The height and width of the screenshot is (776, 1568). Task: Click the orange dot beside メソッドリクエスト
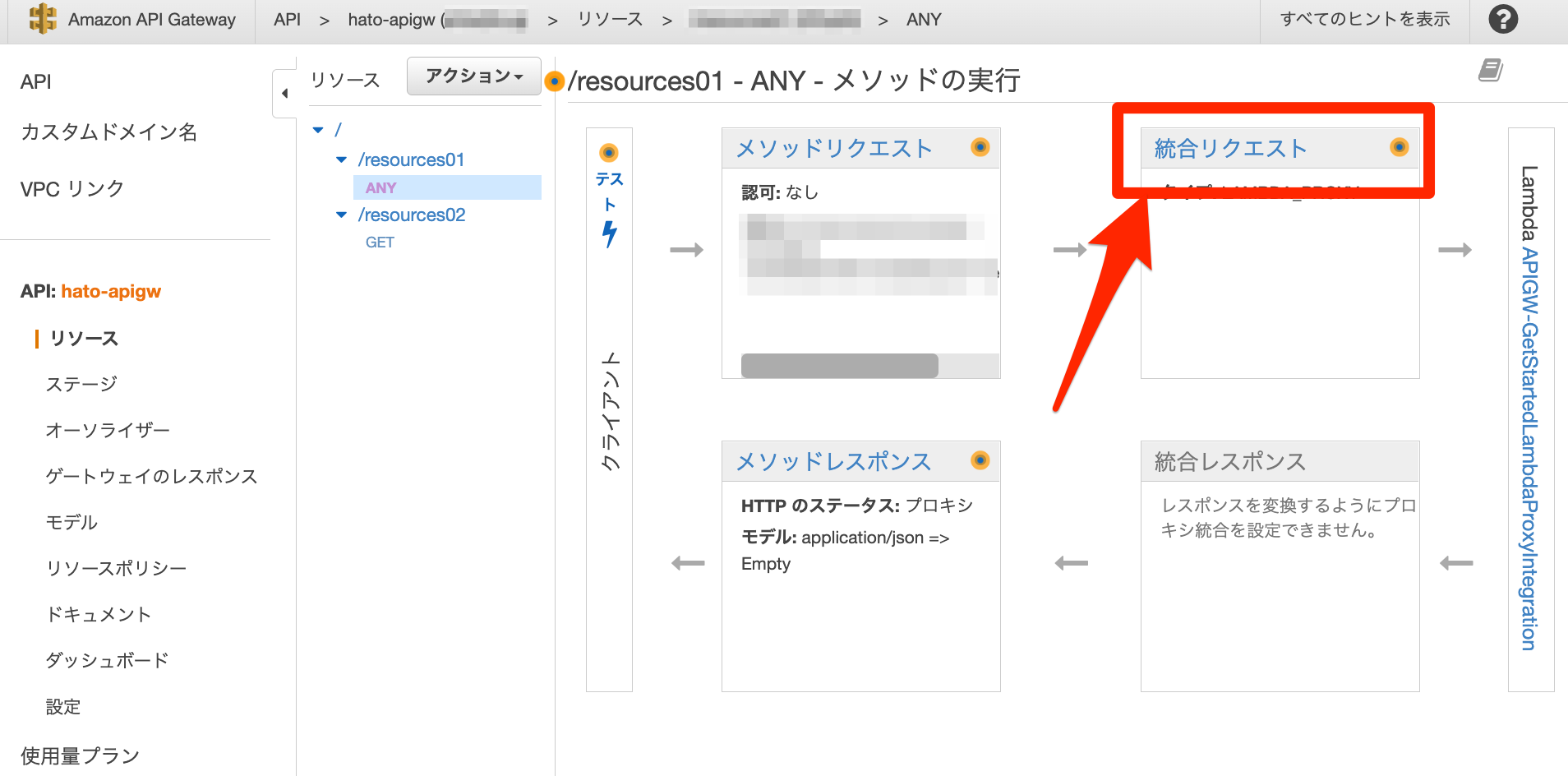[980, 147]
